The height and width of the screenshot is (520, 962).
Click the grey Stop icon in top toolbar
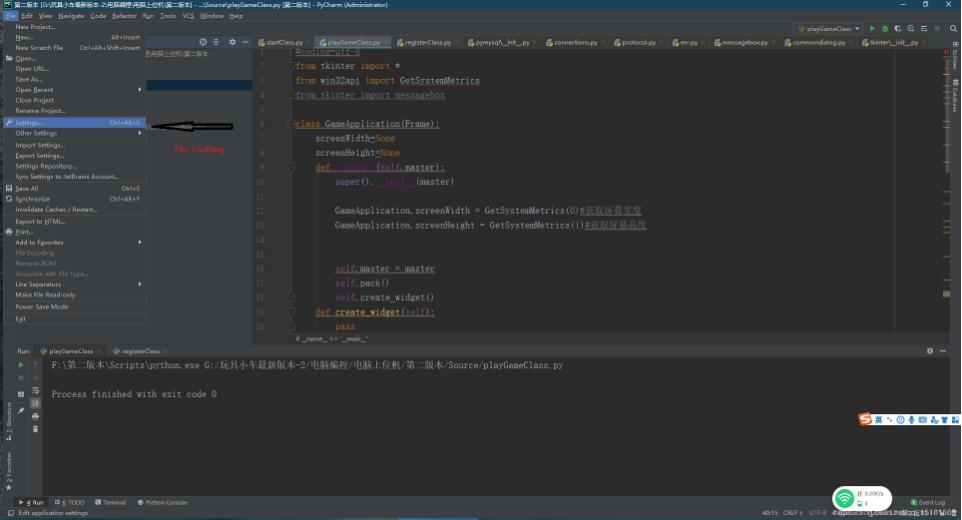coord(937,28)
